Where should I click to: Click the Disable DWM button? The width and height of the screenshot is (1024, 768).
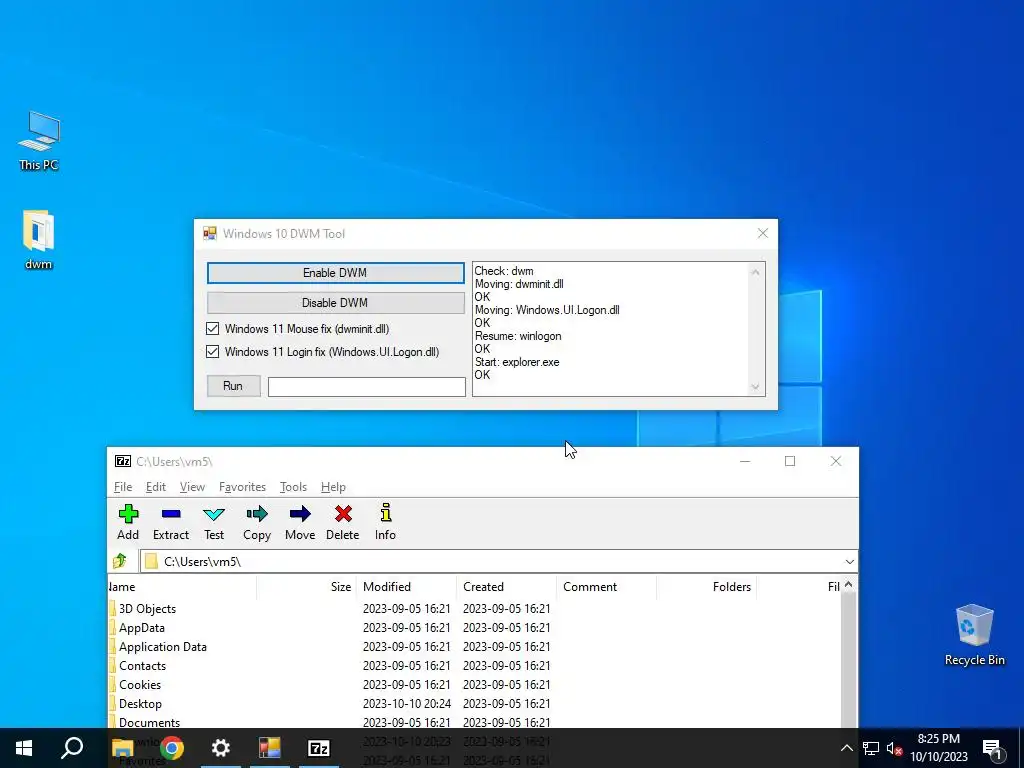click(x=335, y=302)
